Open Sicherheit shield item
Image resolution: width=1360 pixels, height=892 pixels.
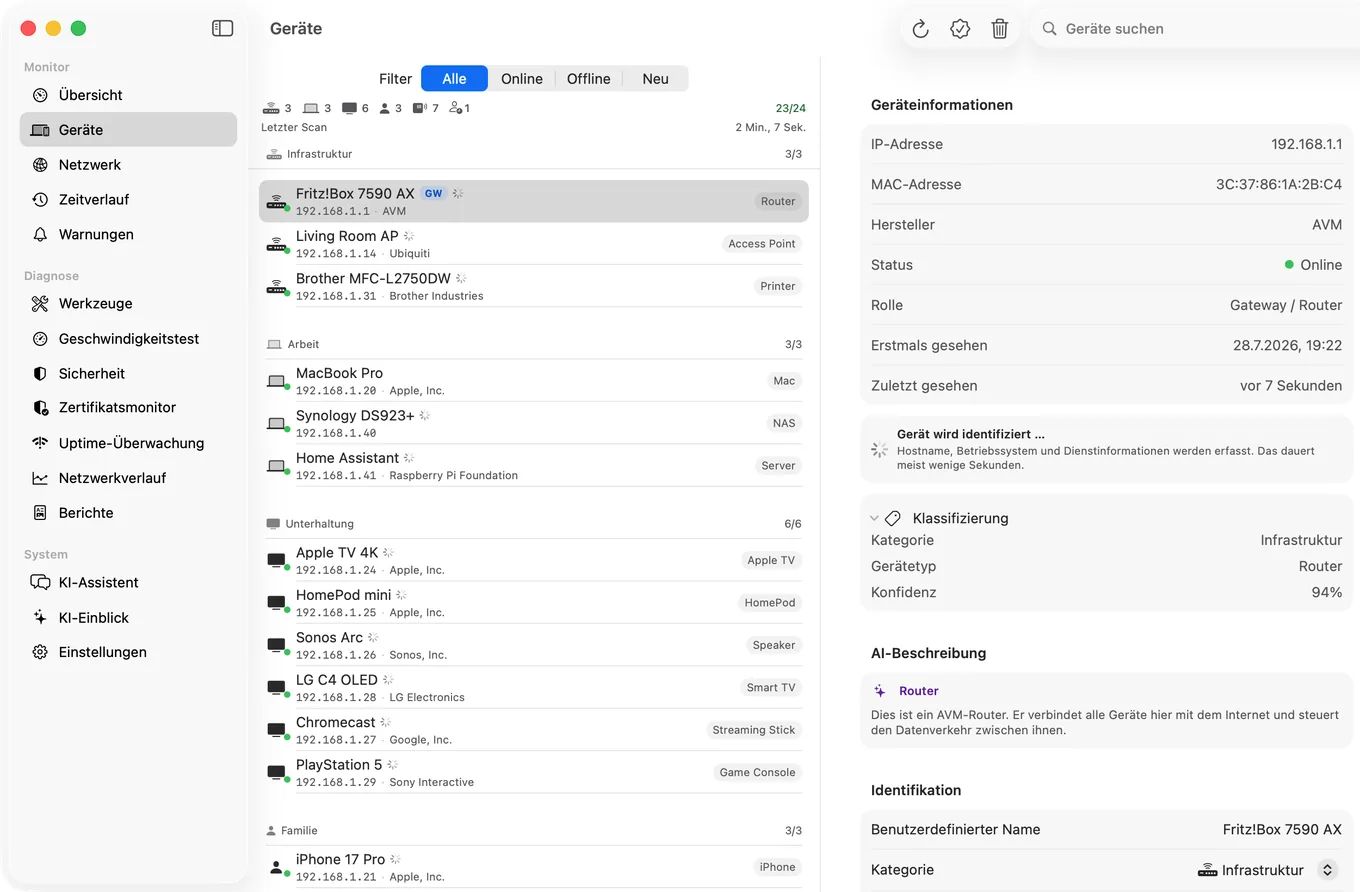click(128, 374)
